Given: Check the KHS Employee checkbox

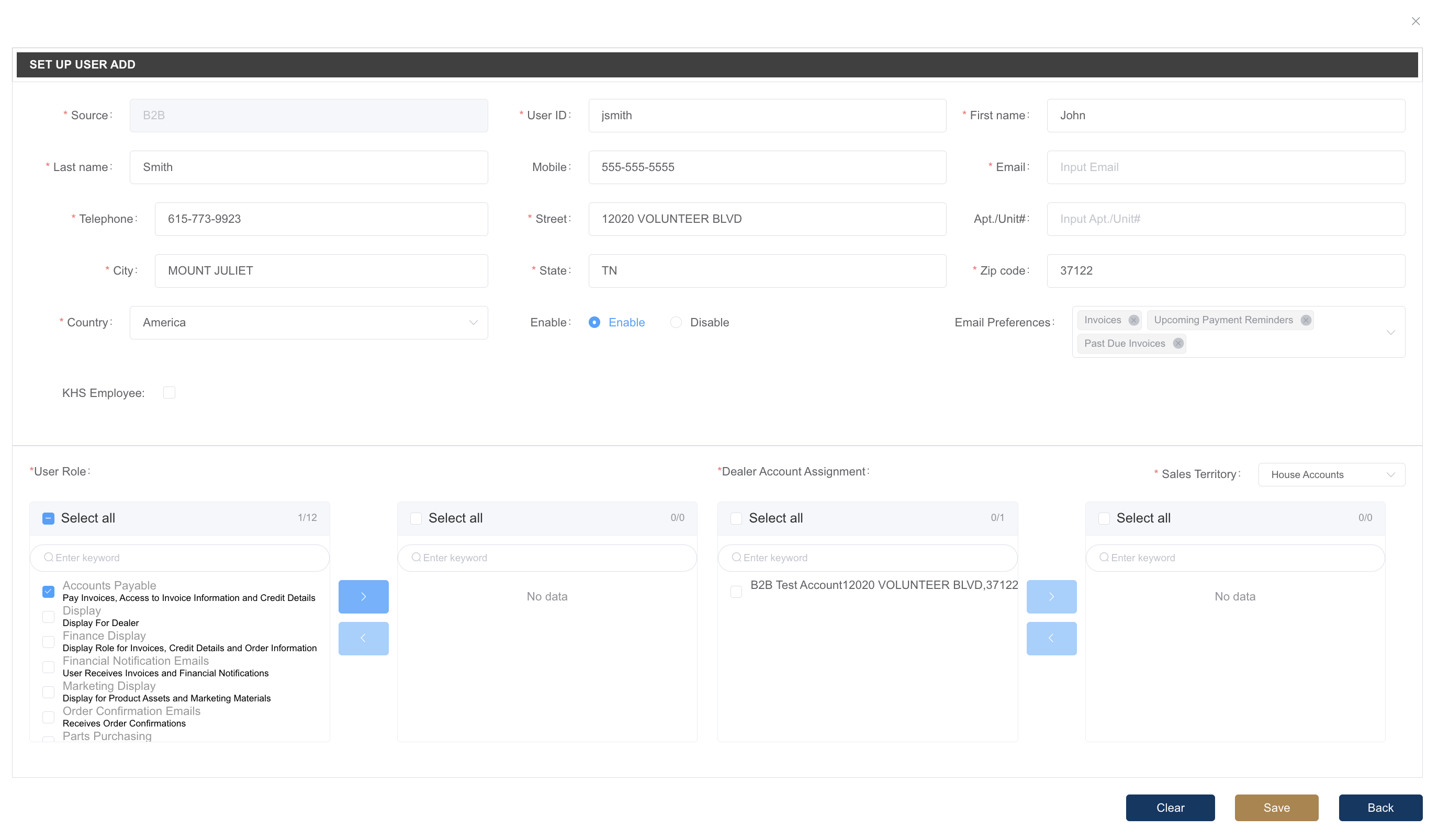Looking at the screenshot, I should click(x=169, y=392).
